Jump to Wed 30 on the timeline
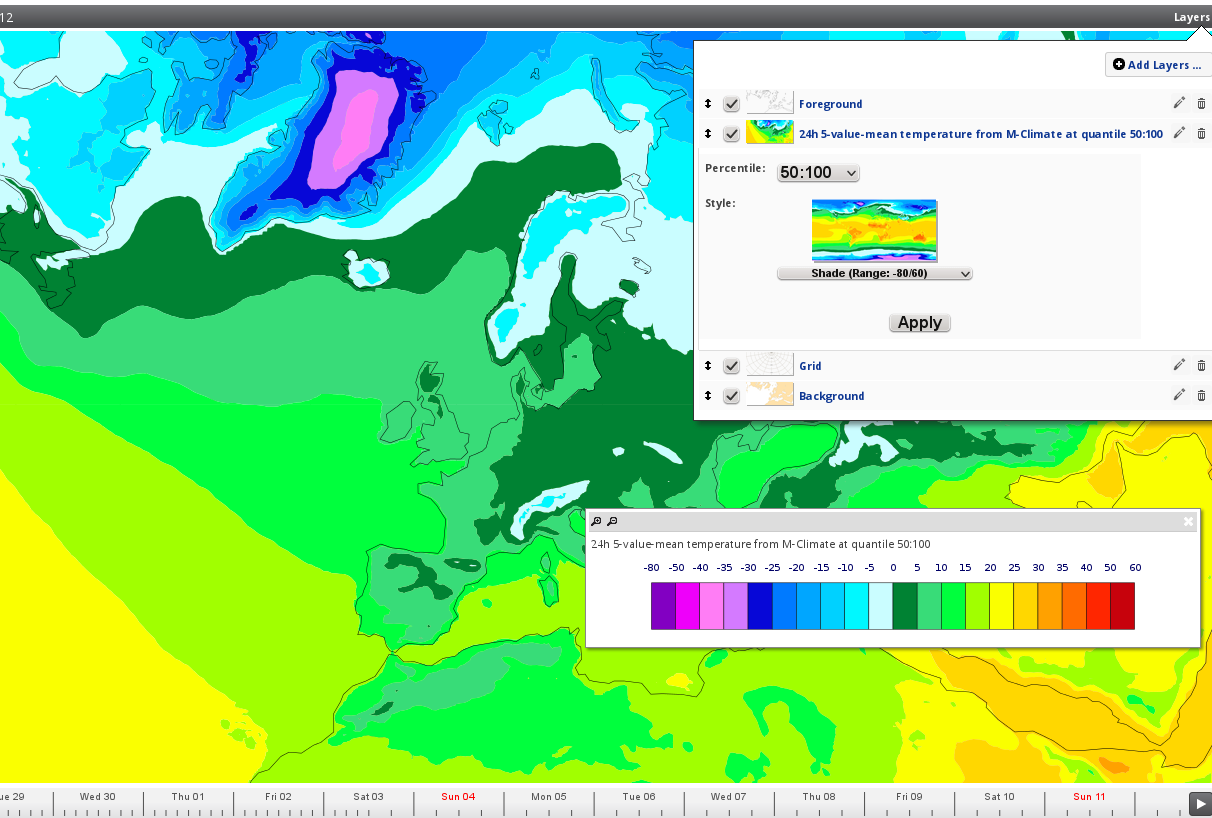1212x818 pixels. pos(98,796)
